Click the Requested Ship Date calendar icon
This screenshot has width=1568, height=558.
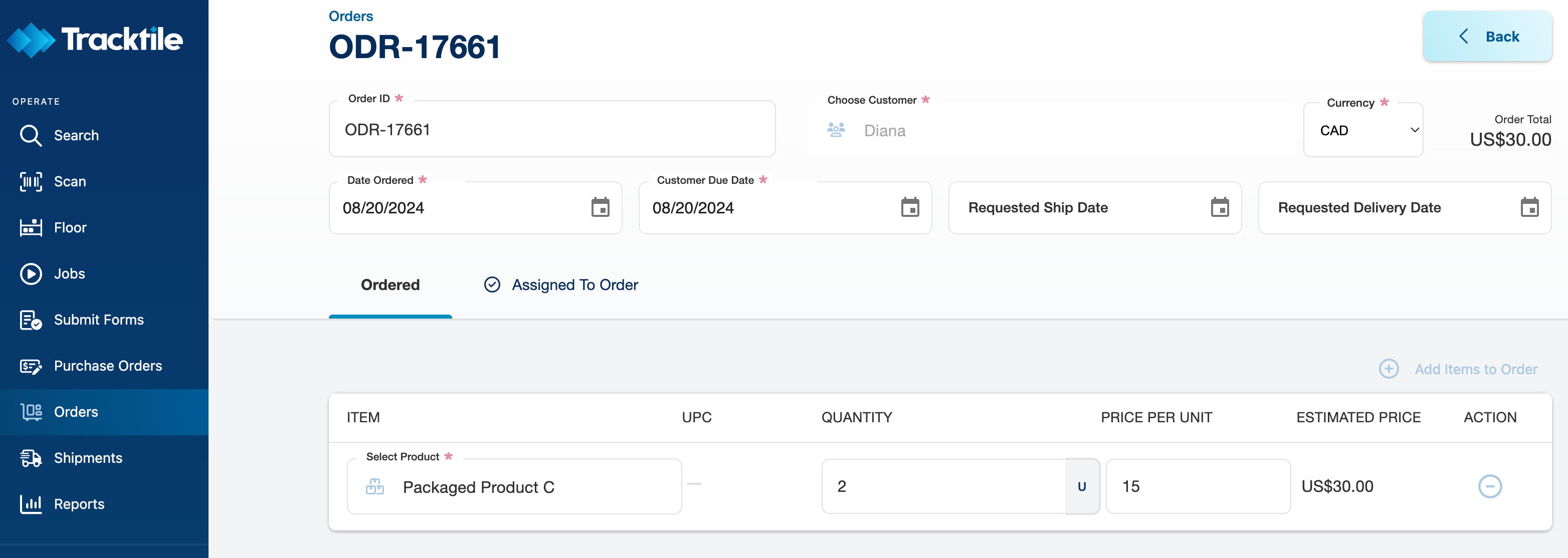pos(1220,207)
